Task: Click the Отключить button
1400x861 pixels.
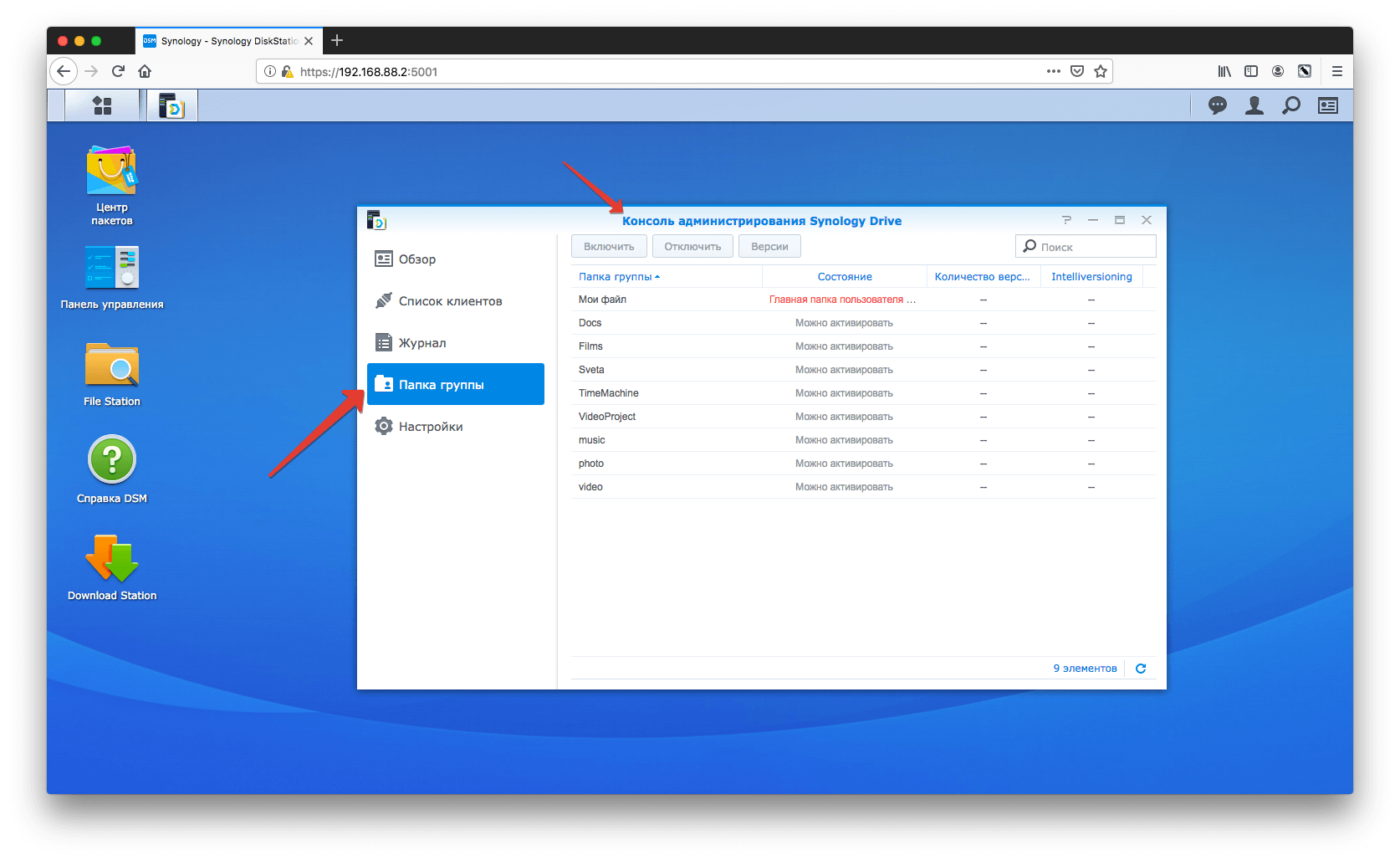Action: [692, 246]
